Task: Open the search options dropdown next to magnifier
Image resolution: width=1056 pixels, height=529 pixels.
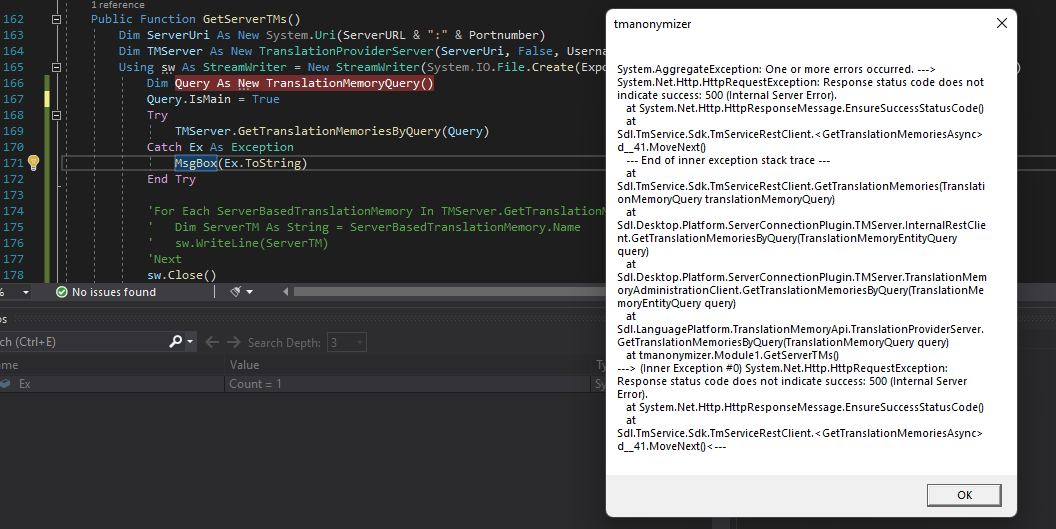Action: click(190, 342)
